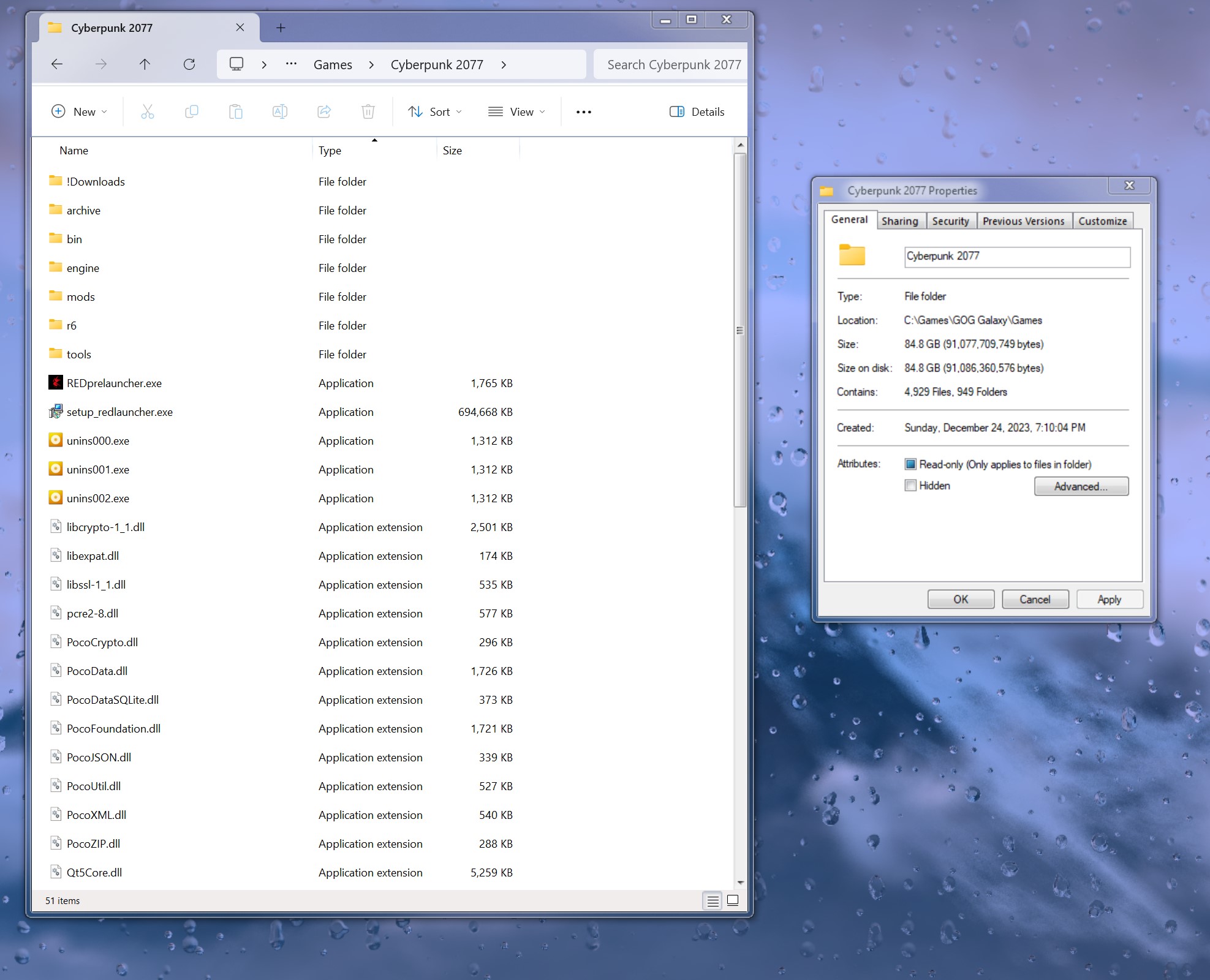
Task: Expand chevron after Games breadcrumb
Action: click(371, 65)
